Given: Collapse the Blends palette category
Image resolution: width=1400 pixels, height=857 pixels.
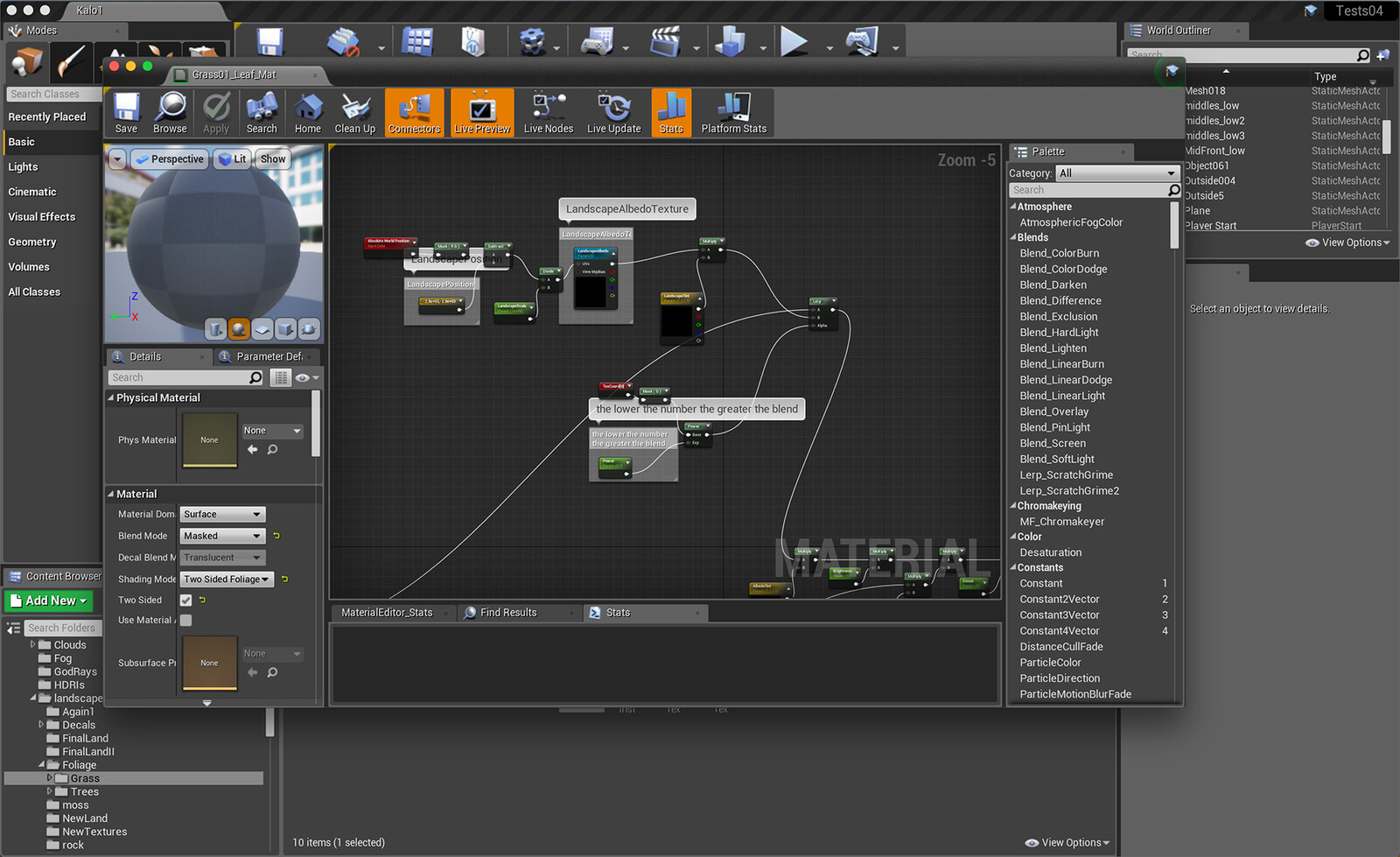Looking at the screenshot, I should click(1013, 237).
